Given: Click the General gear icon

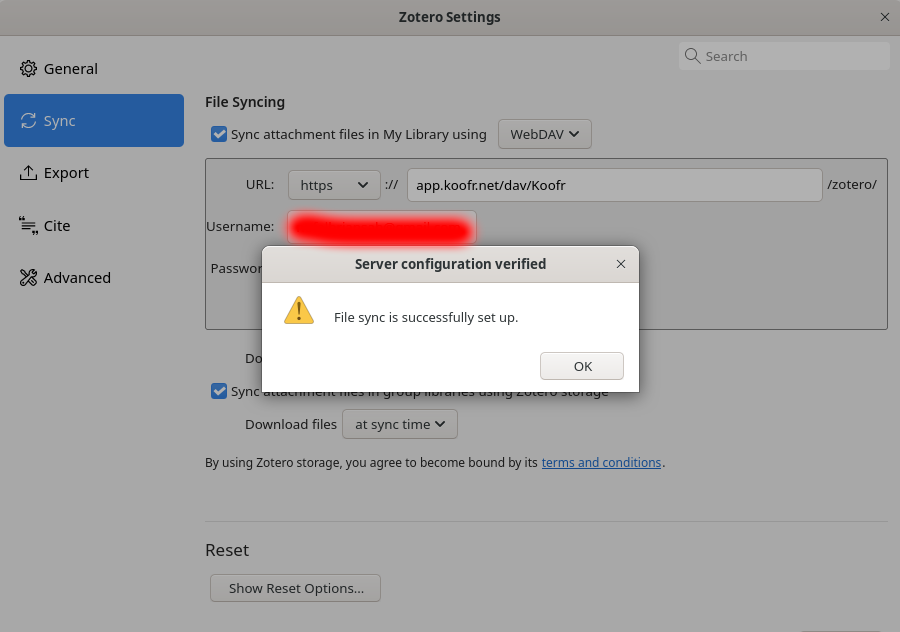Looking at the screenshot, I should (x=28, y=69).
